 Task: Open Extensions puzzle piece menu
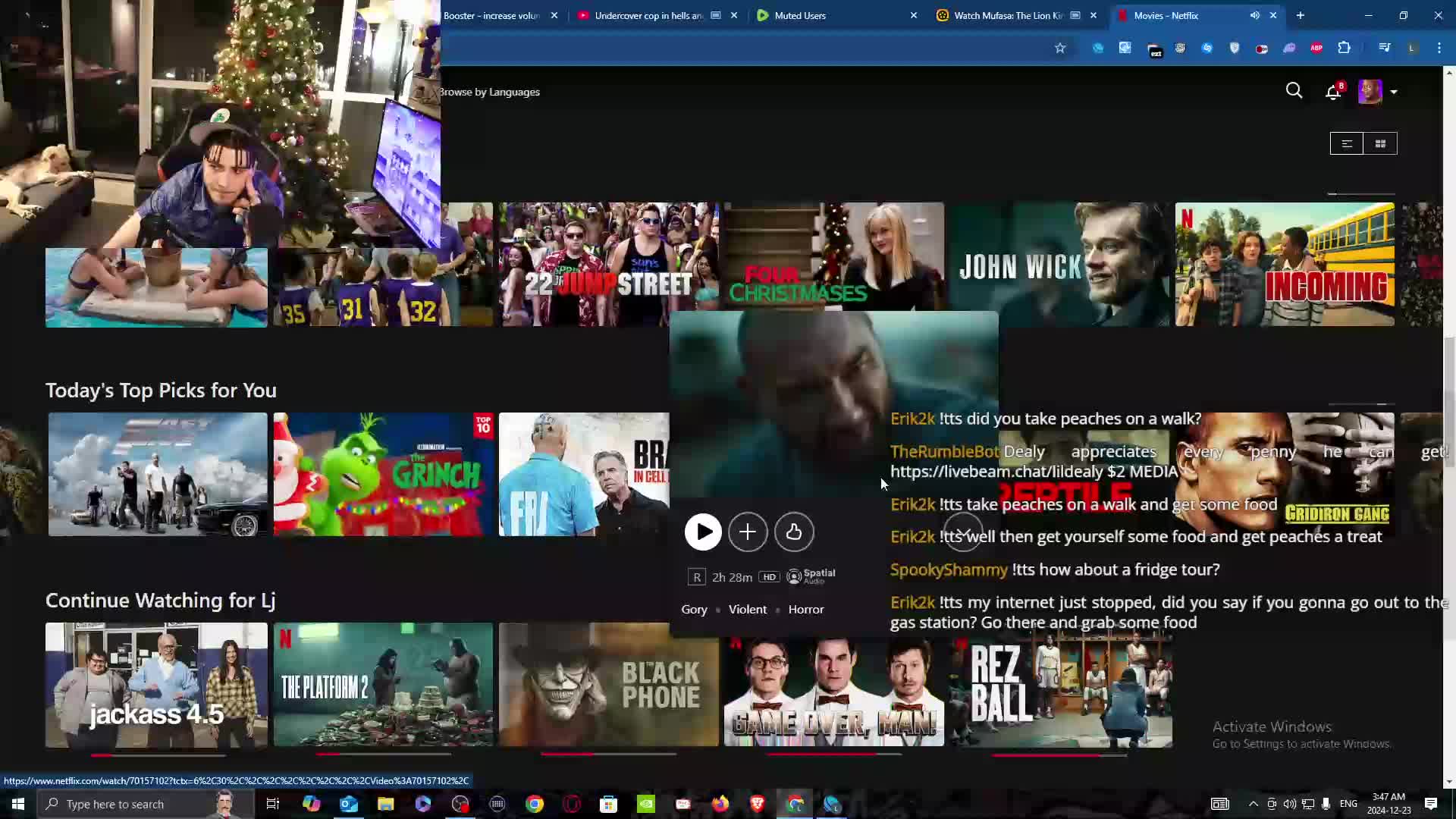click(1344, 48)
